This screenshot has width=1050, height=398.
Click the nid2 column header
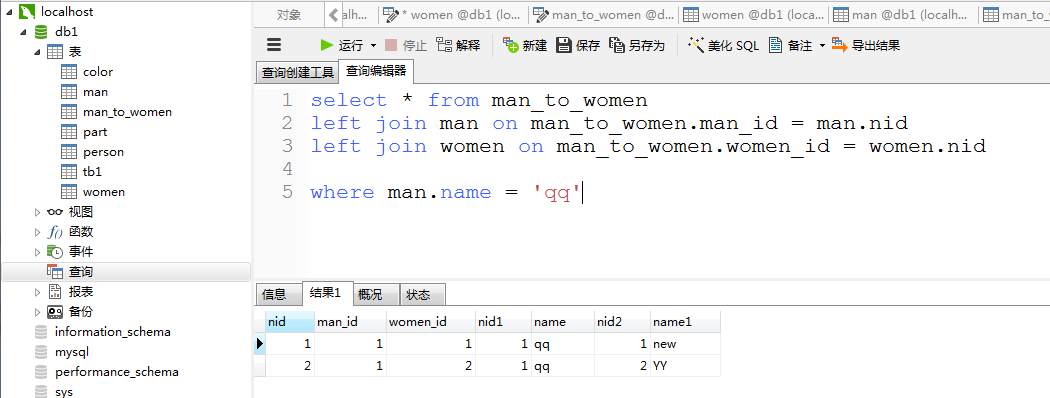(x=622, y=322)
